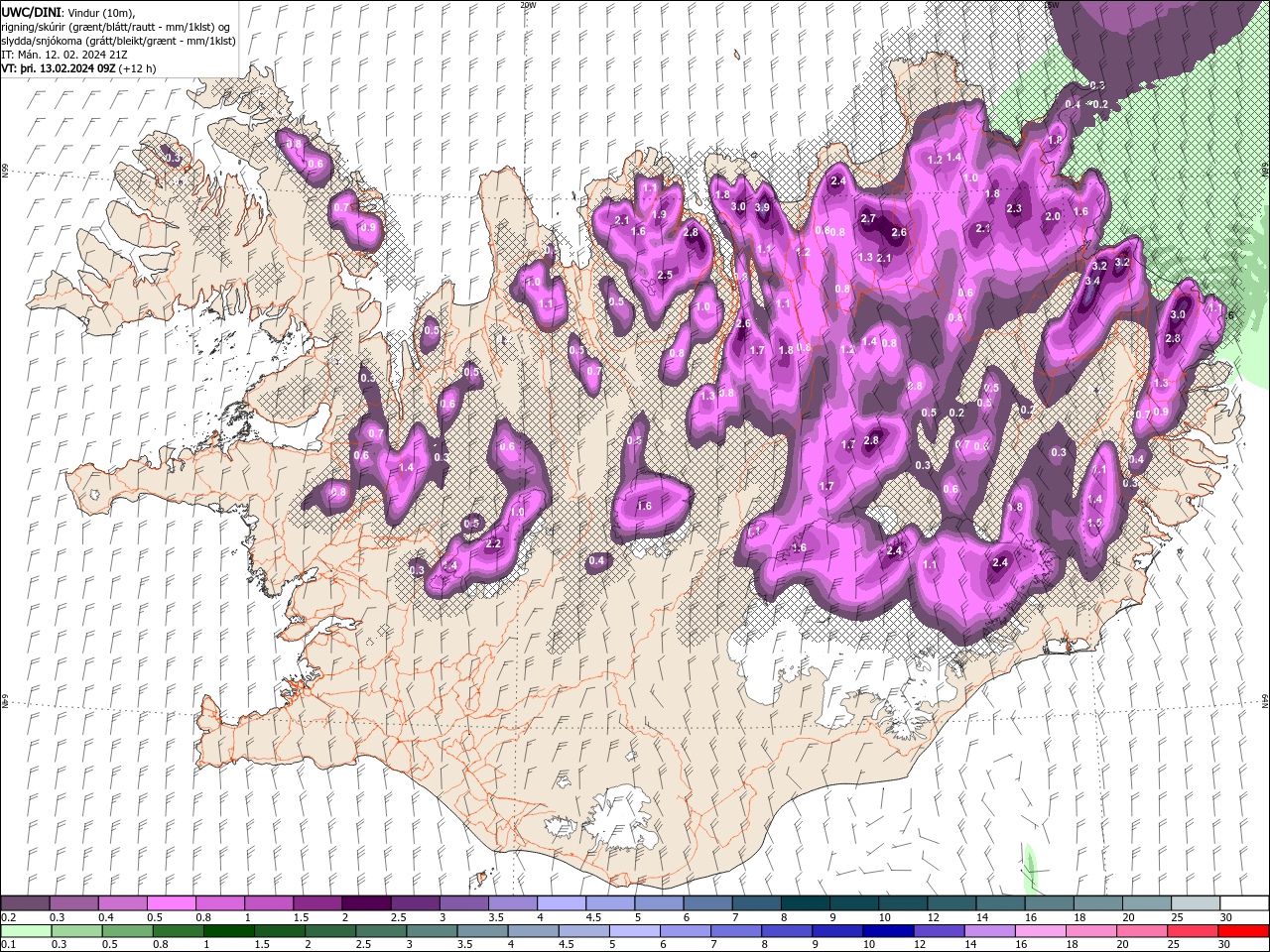Click the dark mauve 0.2–0.3 snow legend swatch

pyautogui.click(x=26, y=903)
